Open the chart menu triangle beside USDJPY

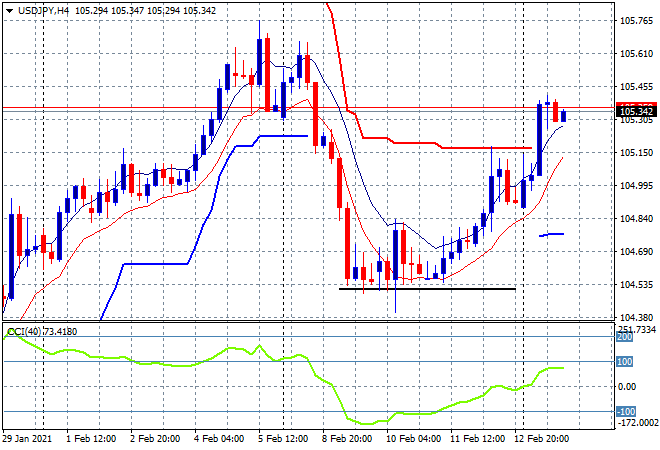click(9, 11)
